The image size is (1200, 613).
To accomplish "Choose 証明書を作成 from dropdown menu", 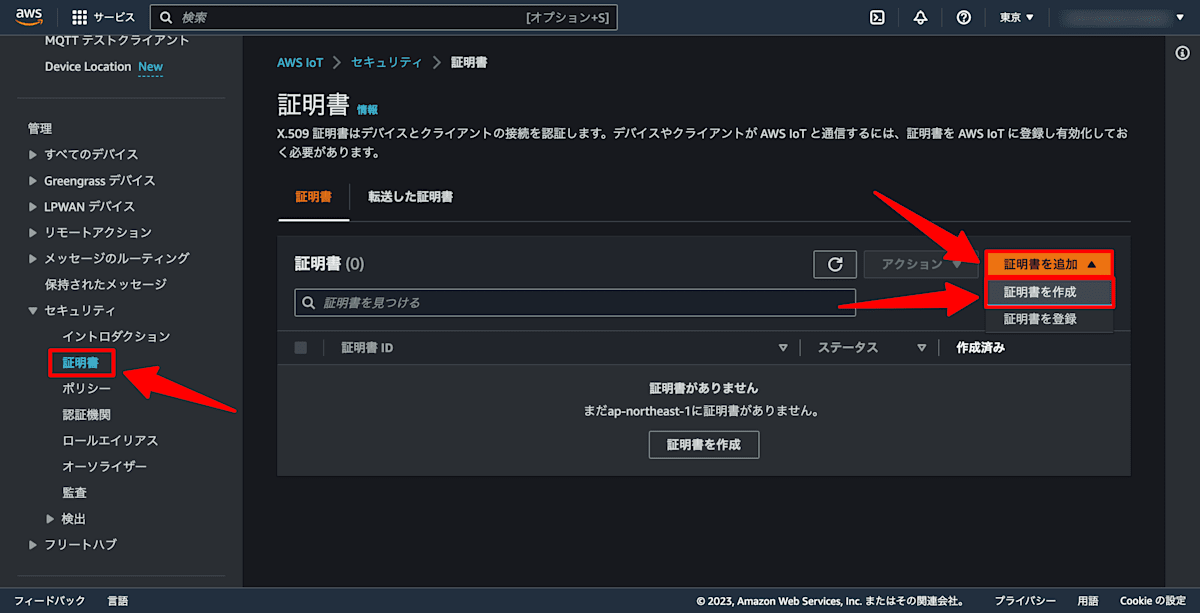I will (x=1049, y=292).
